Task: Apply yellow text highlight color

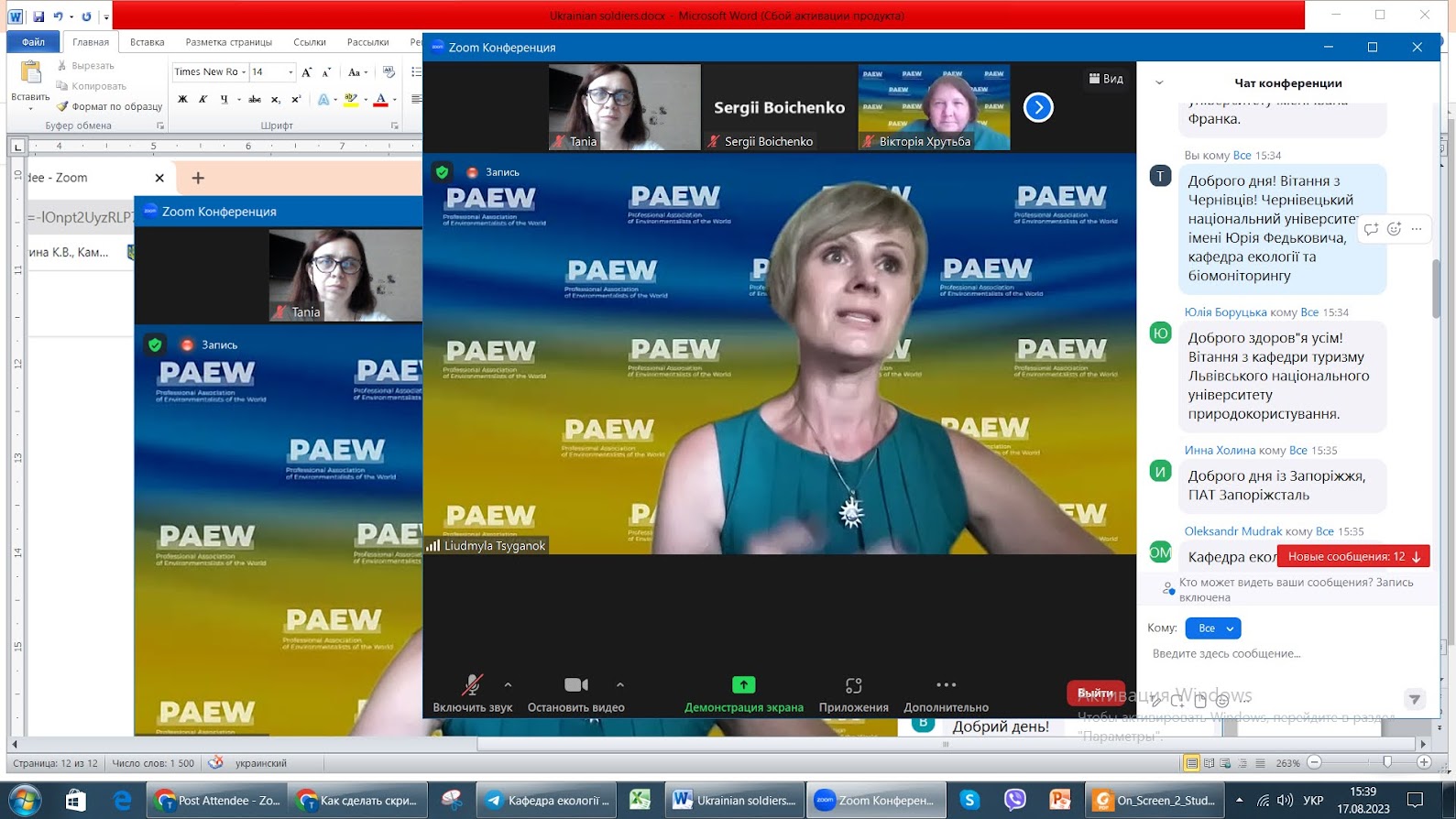Action: pos(351,99)
